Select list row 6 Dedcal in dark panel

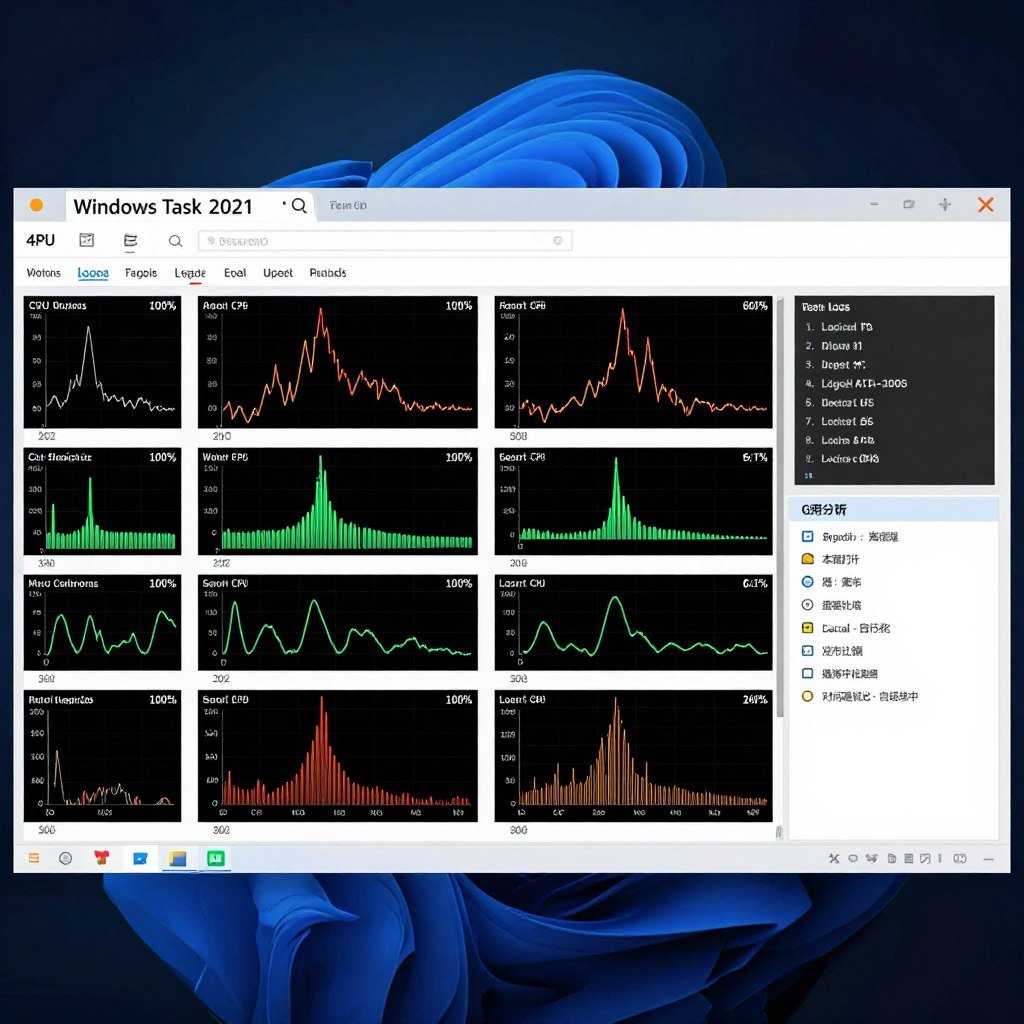tap(840, 402)
